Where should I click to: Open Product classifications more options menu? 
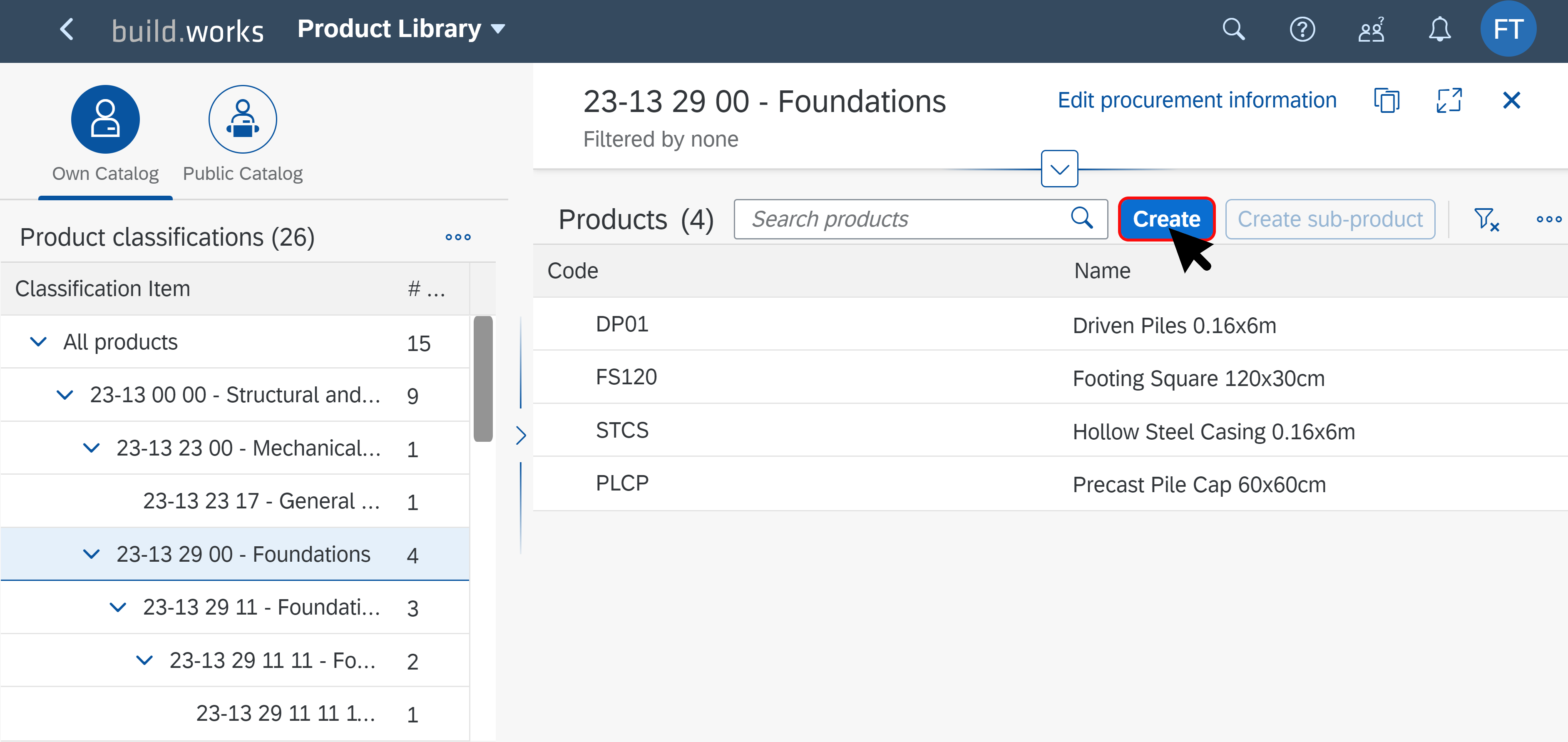[458, 237]
